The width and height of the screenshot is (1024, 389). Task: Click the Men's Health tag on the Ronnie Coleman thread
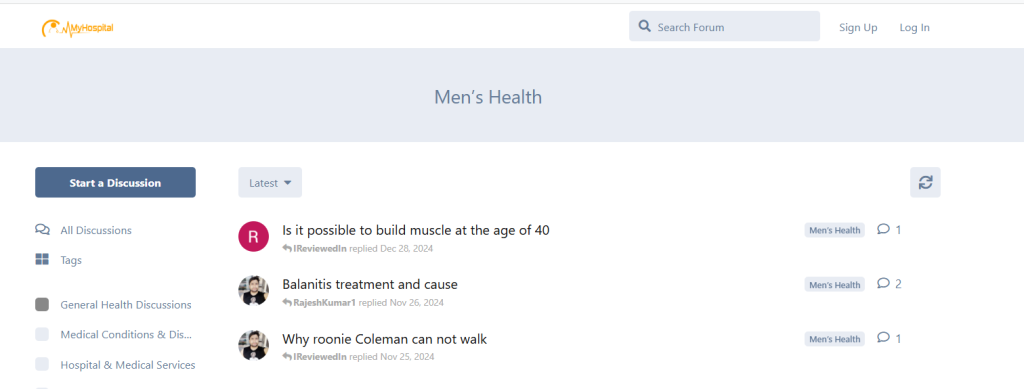(x=835, y=339)
